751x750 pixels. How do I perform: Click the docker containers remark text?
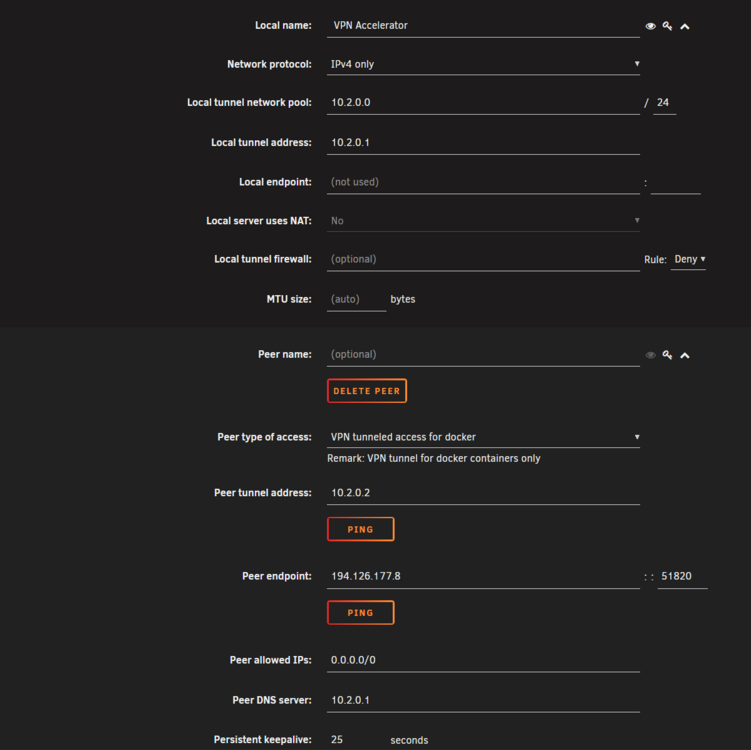(x=433, y=459)
